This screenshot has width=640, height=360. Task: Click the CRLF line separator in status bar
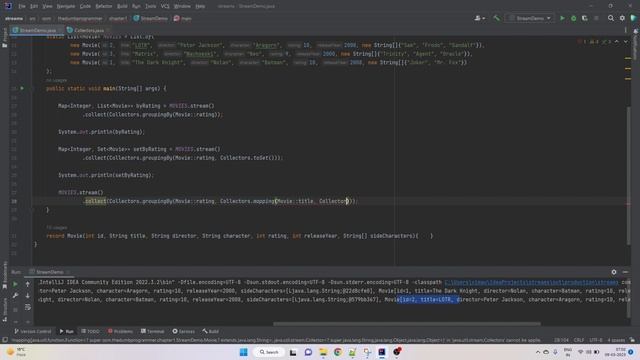(579, 340)
